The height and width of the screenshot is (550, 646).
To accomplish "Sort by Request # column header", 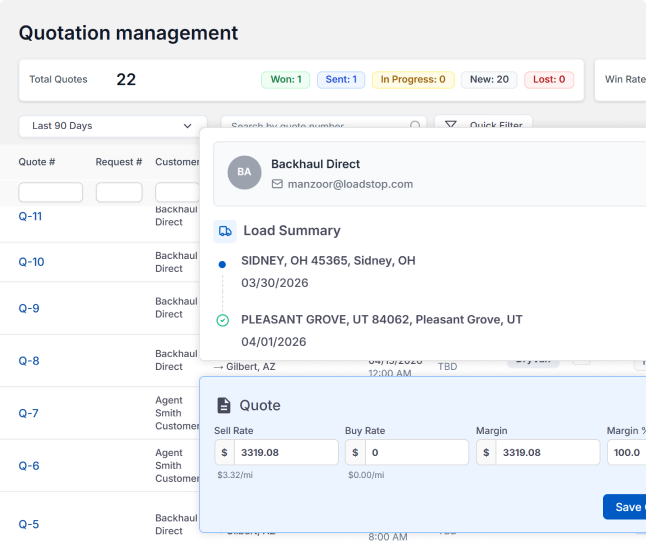I will (119, 162).
